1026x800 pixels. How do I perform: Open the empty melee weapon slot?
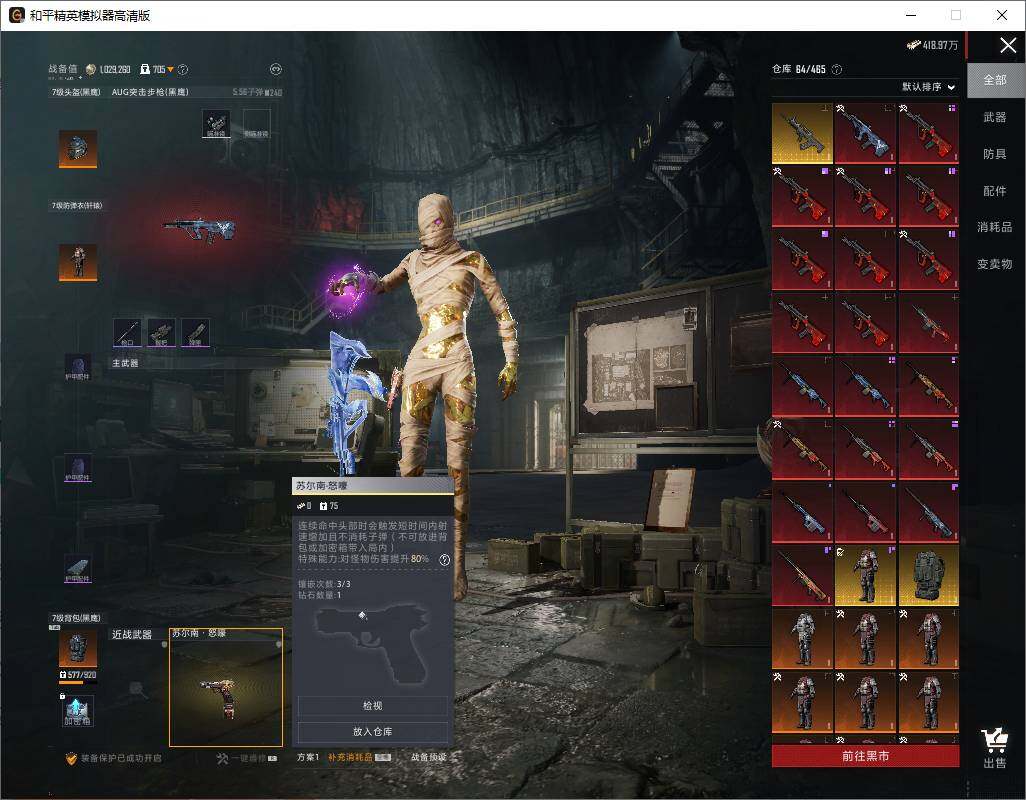(137, 687)
